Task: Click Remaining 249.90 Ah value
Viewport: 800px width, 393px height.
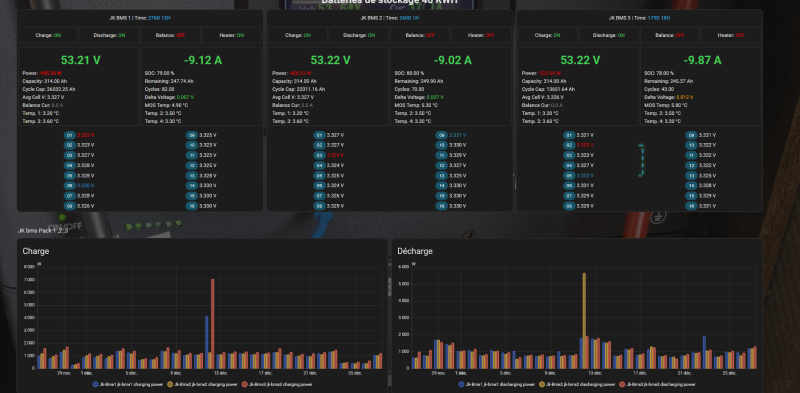Action: click(x=418, y=81)
